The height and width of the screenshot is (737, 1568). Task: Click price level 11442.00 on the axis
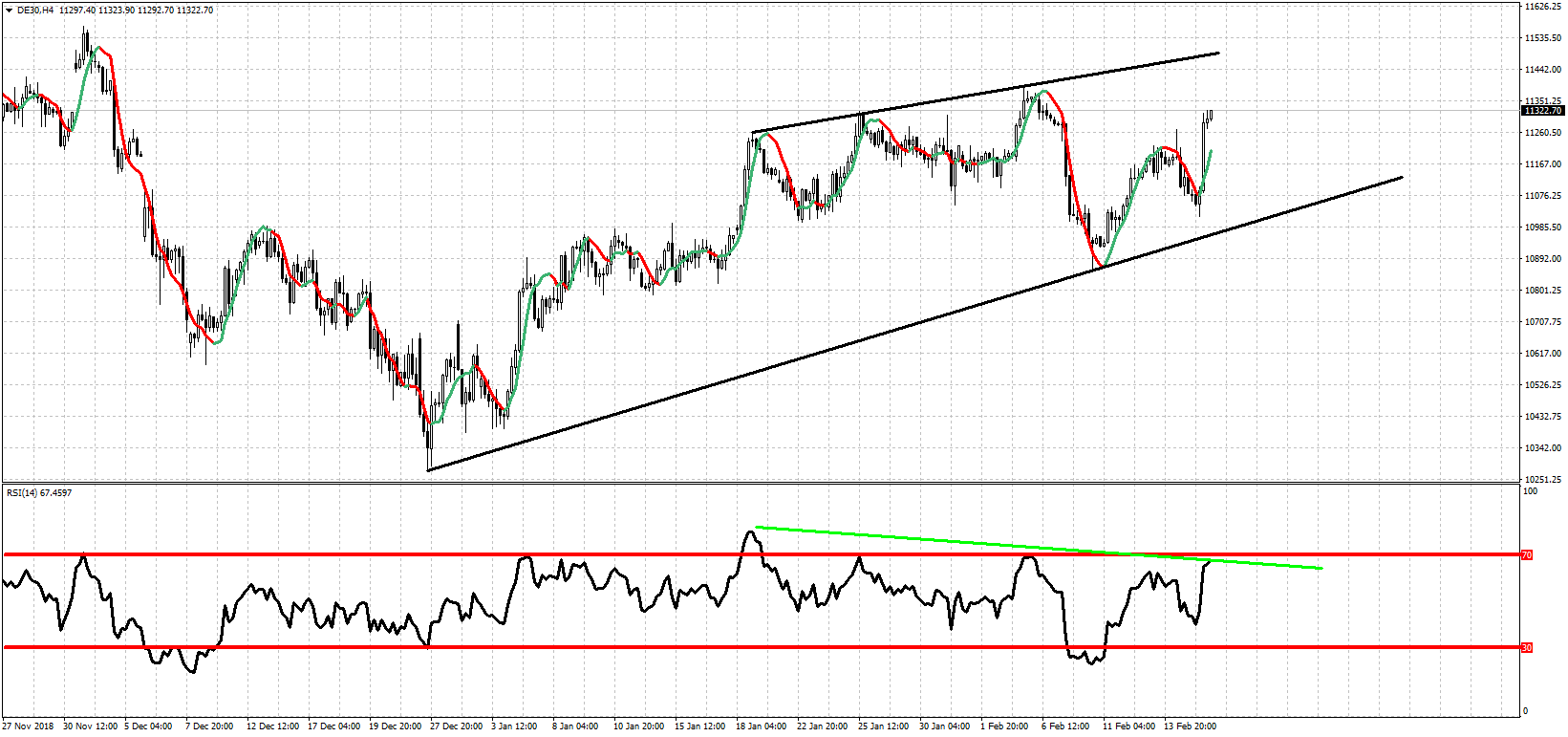1543,70
